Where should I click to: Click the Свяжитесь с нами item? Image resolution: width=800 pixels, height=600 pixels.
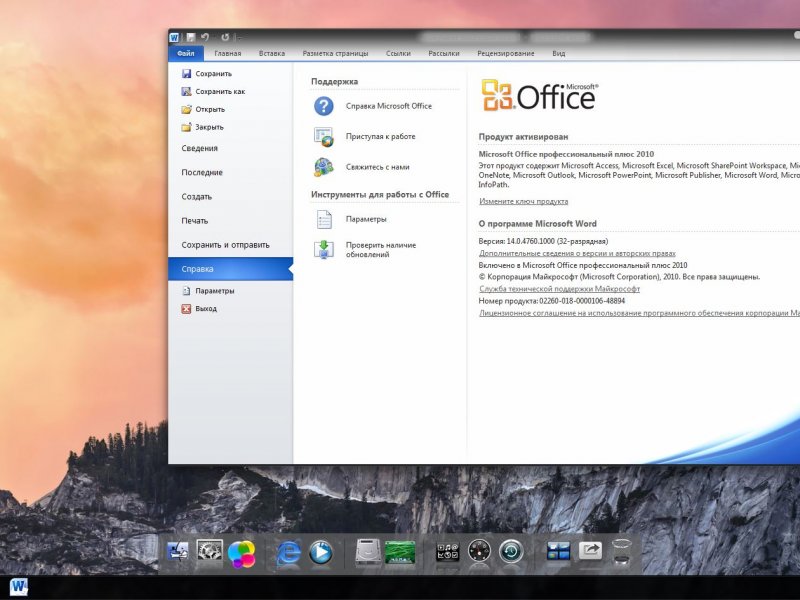[x=362, y=167]
